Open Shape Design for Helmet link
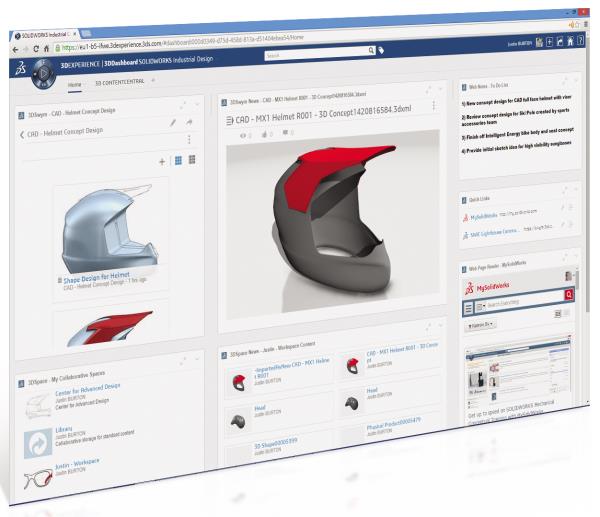Image resolution: width=600 pixels, height=517 pixels. point(96,277)
